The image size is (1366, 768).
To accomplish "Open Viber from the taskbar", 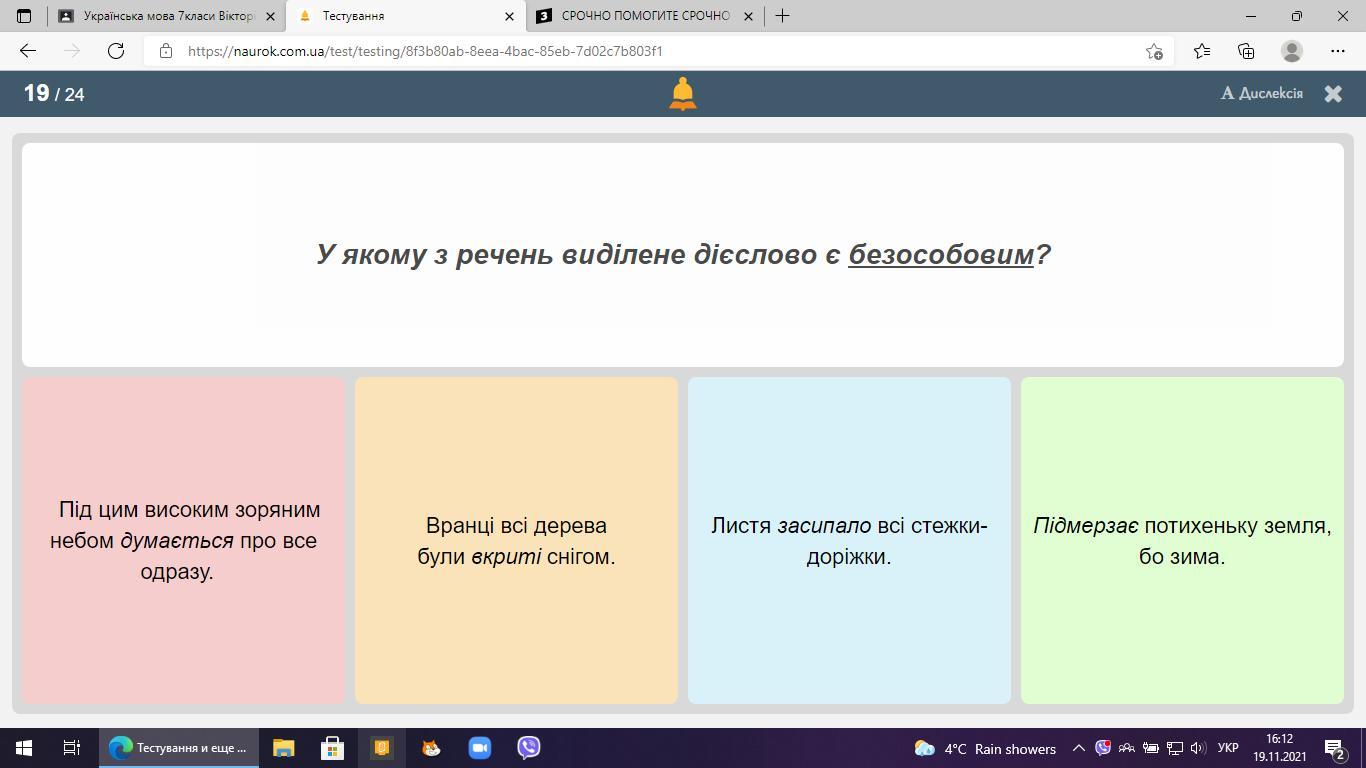I will click(529, 748).
